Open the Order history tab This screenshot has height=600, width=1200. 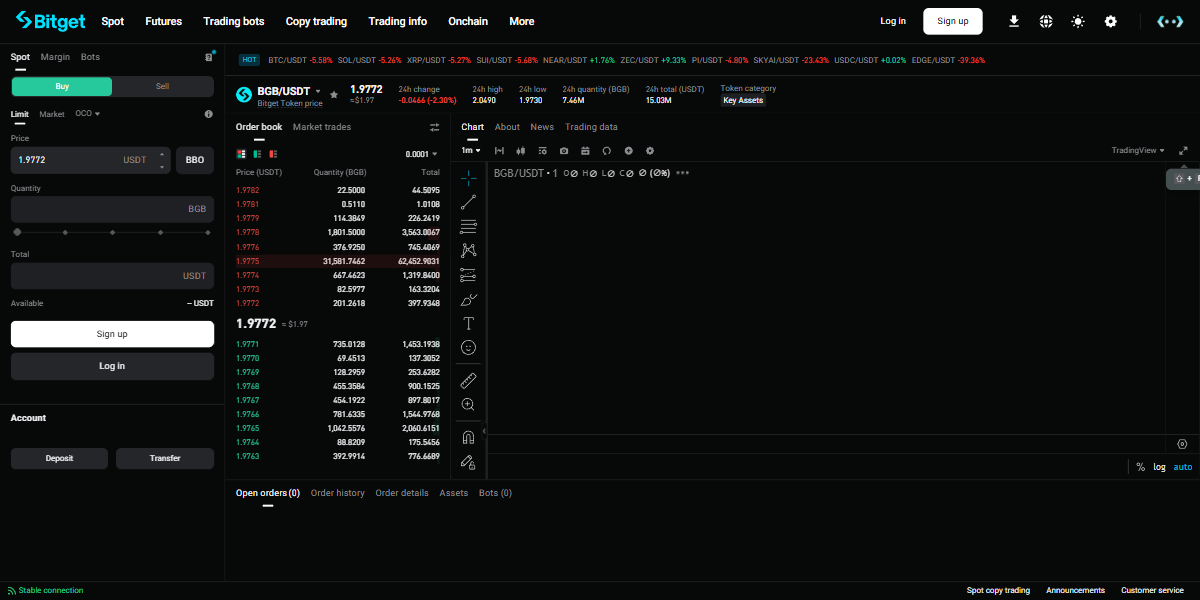pos(338,493)
